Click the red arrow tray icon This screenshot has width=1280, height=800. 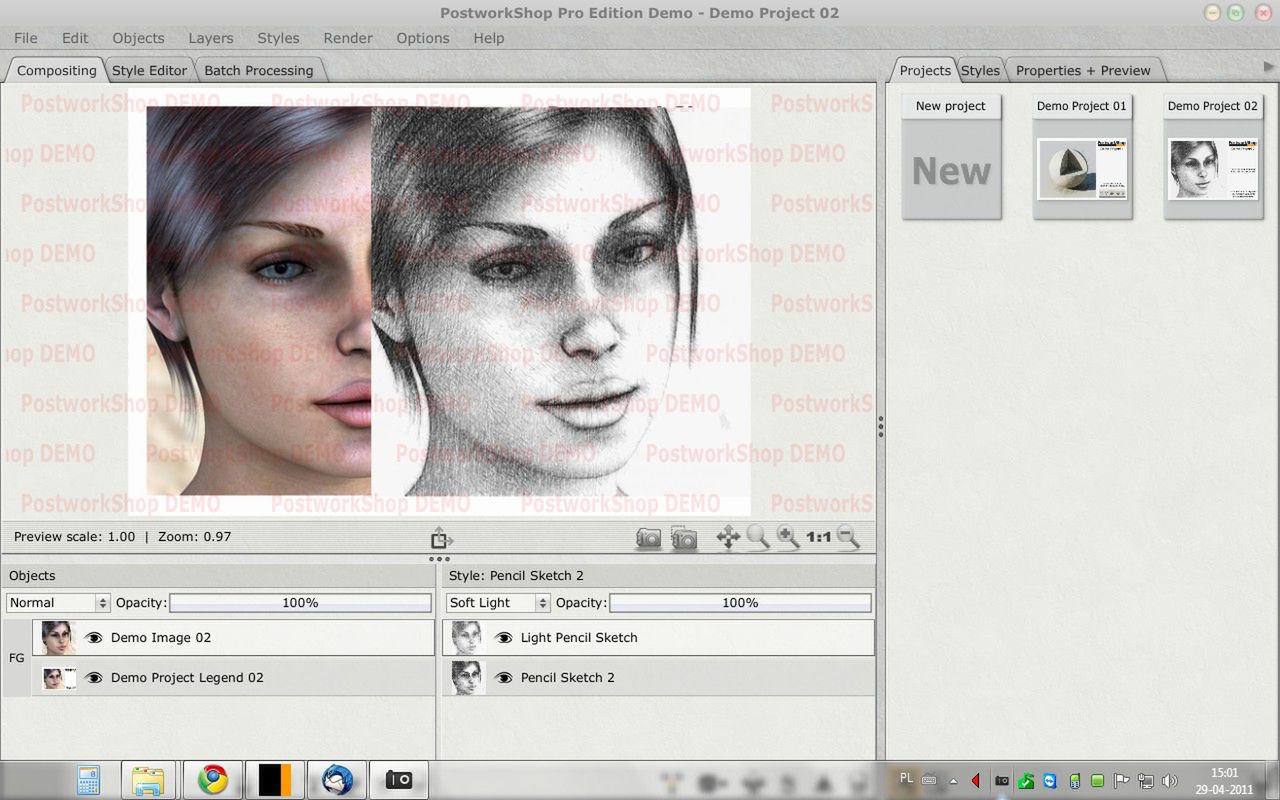tap(976, 781)
